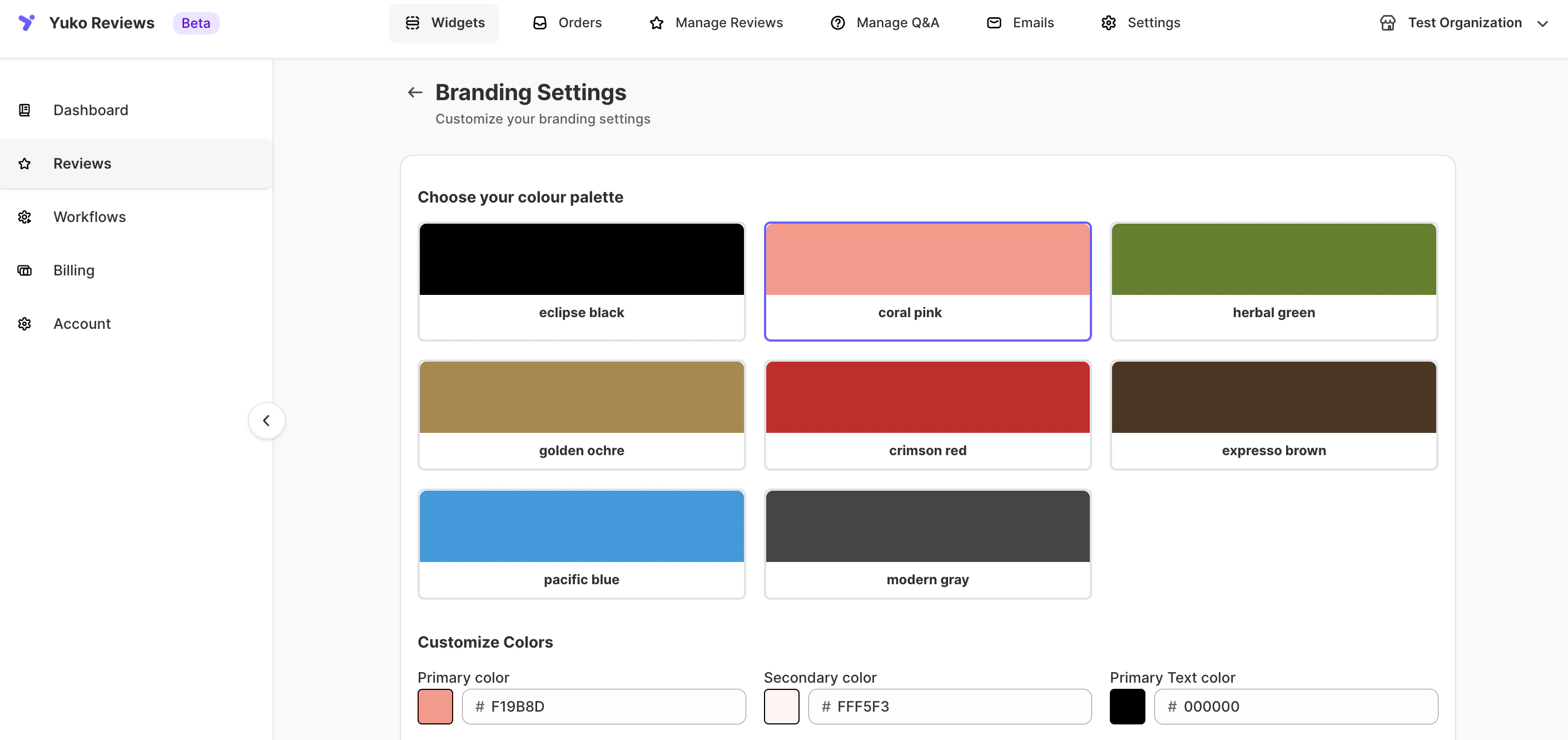Select the coral pink palette

click(x=927, y=281)
